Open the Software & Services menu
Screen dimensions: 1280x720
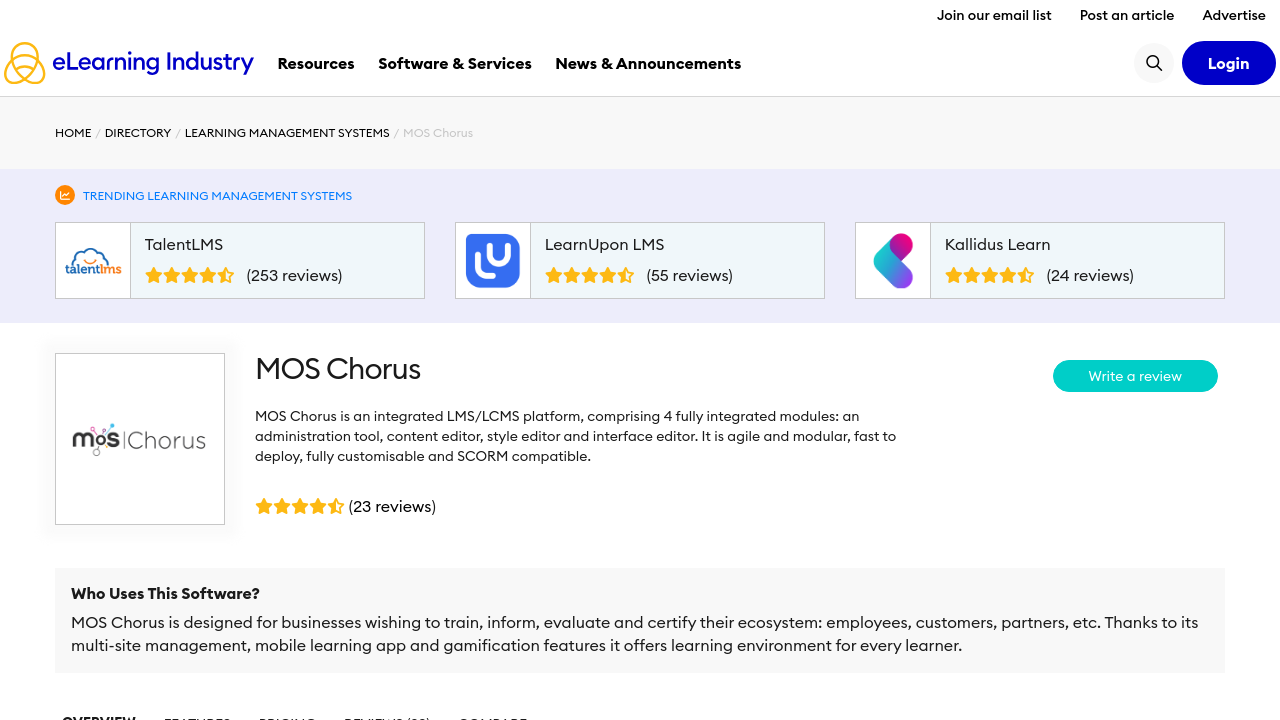455,63
